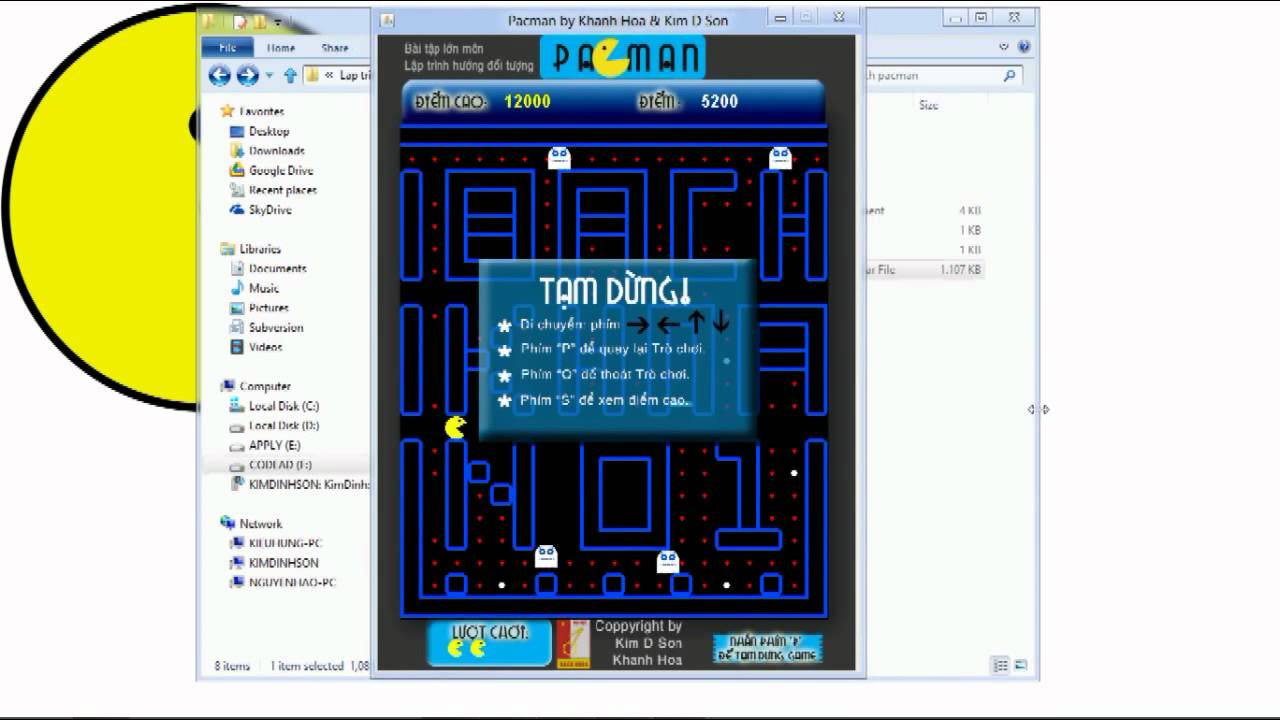The width and height of the screenshot is (1280, 720).
Task: Click the Pacman window title bar icon
Action: click(x=388, y=20)
